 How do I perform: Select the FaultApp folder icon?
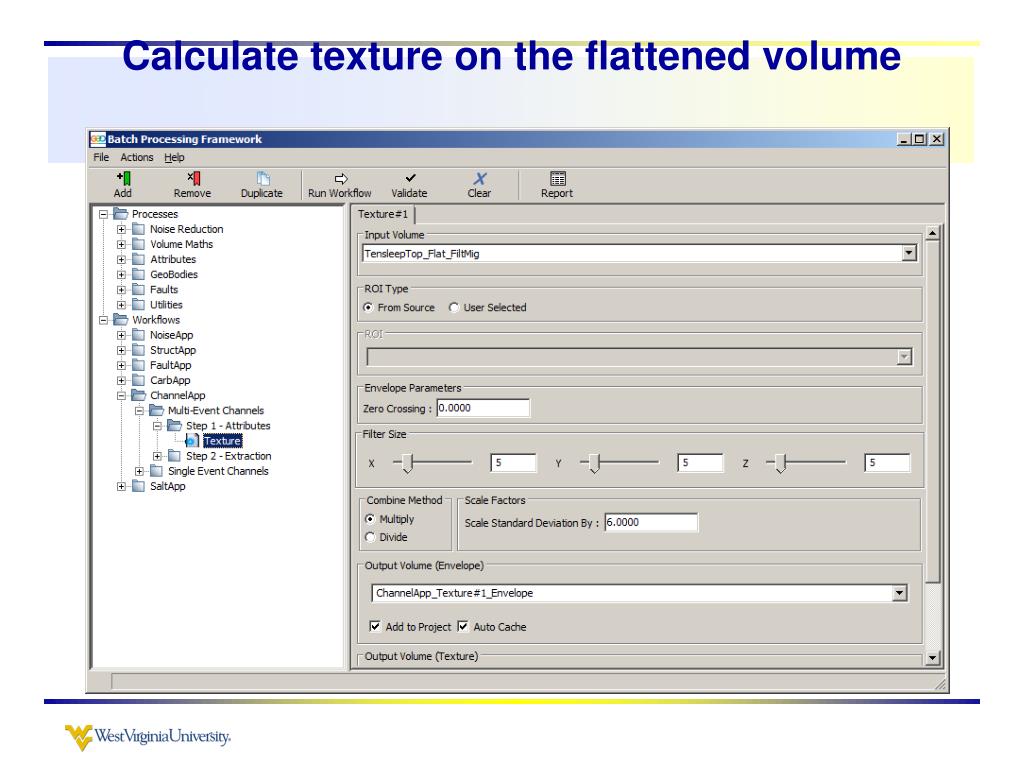tap(138, 364)
